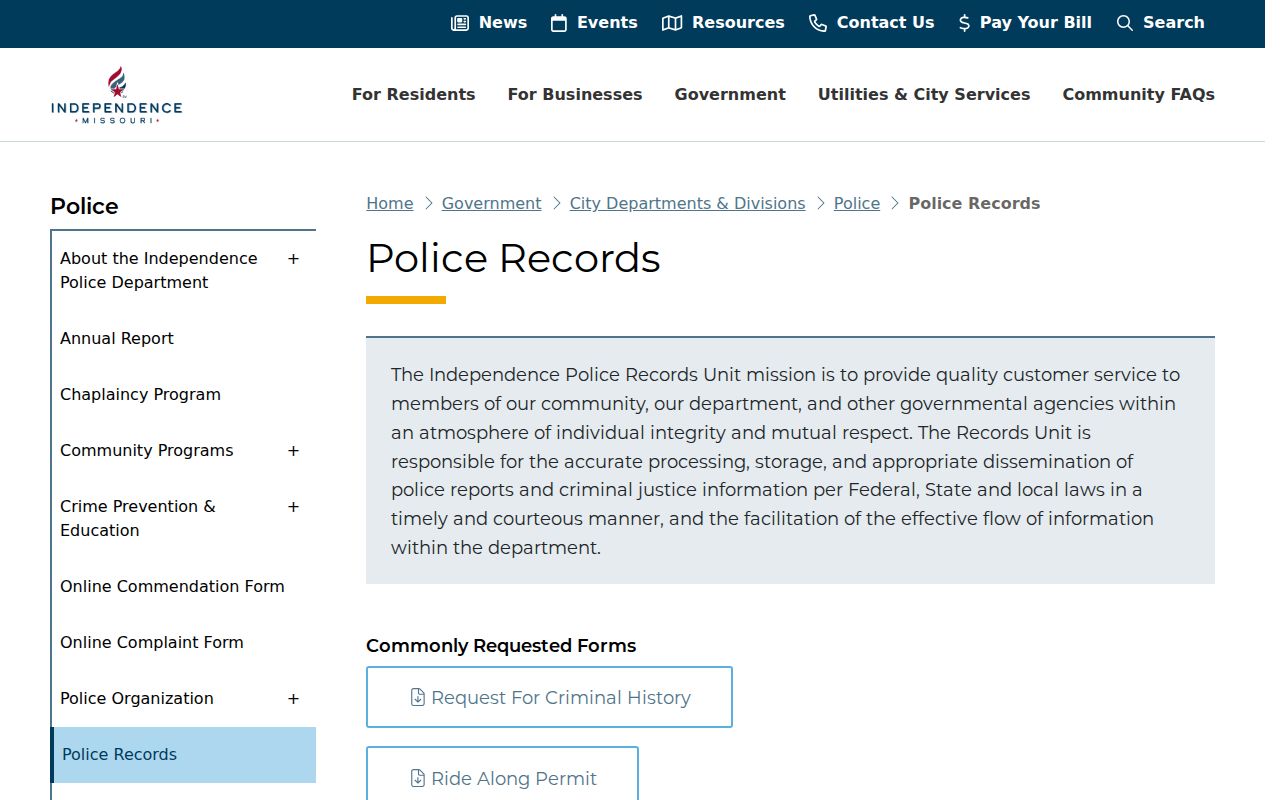This screenshot has width=1280, height=800.
Task: Open the Community FAQs menu
Action: coord(1139,95)
